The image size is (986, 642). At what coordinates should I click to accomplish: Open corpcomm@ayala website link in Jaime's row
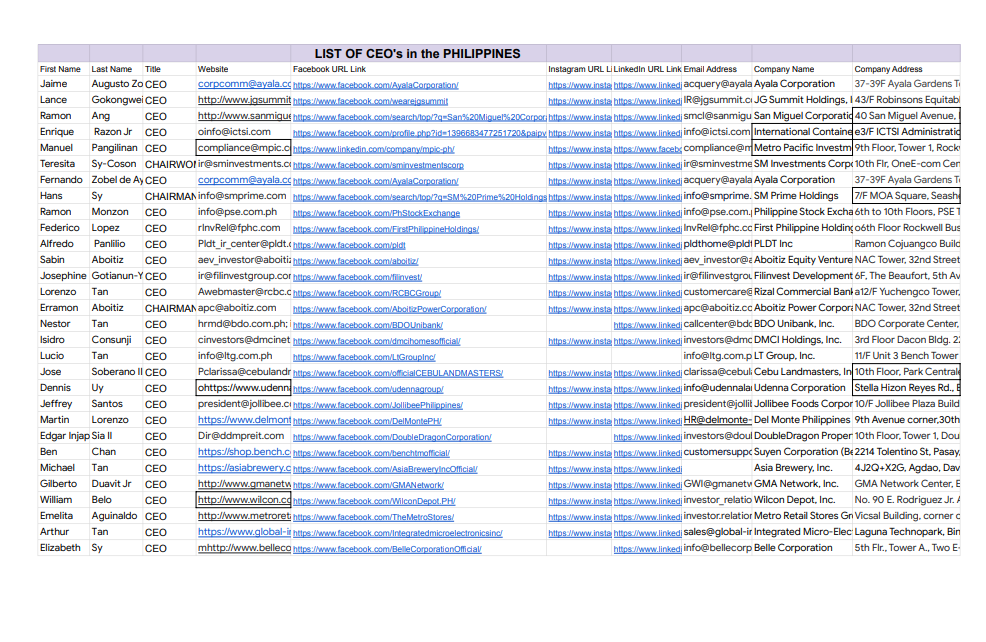[x=244, y=84]
